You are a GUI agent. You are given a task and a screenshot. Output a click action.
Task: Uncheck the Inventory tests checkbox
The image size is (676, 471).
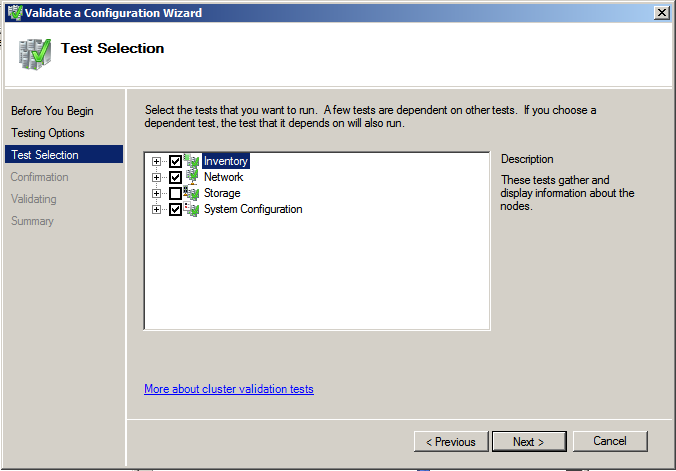175,162
